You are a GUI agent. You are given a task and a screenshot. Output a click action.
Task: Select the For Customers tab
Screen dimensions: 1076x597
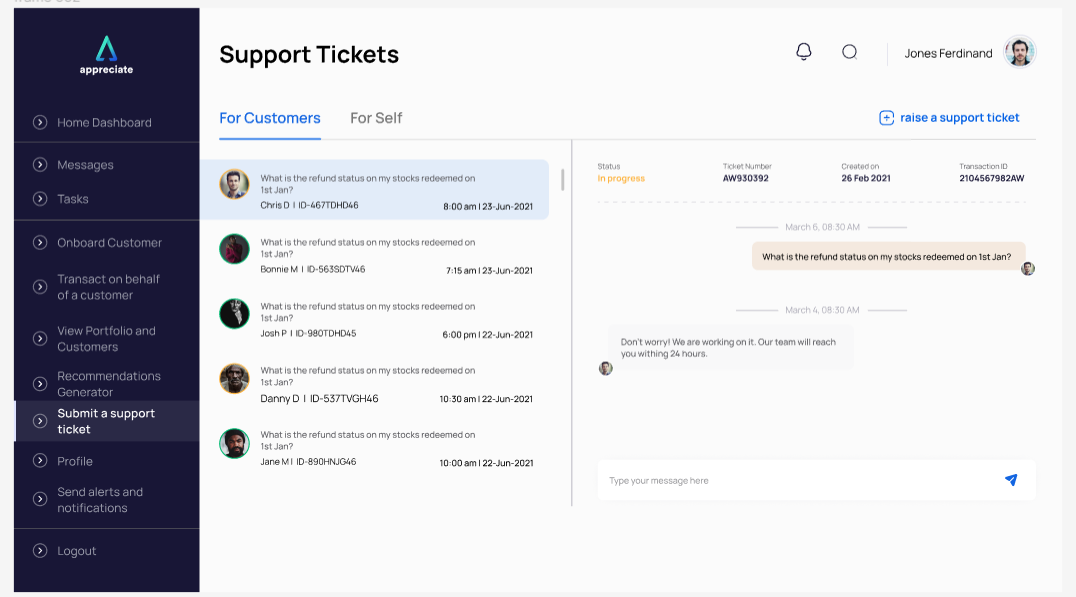tap(270, 118)
